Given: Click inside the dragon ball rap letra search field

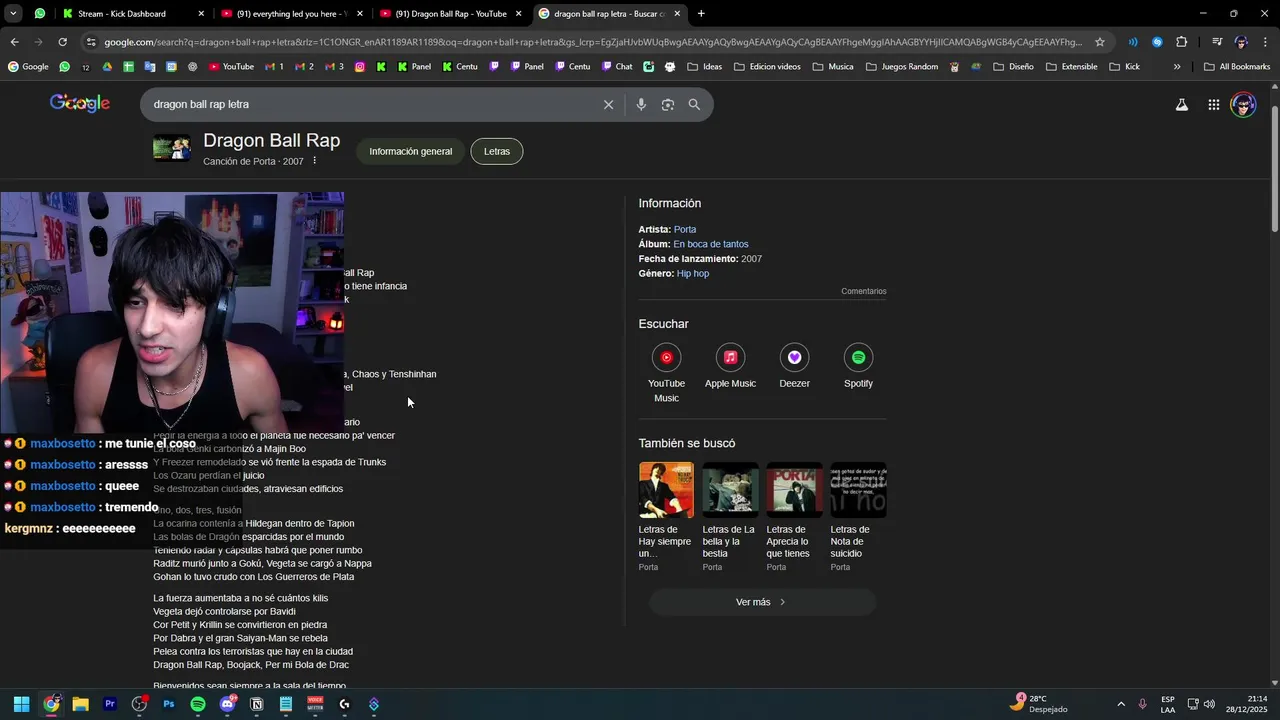Looking at the screenshot, I should (x=370, y=104).
